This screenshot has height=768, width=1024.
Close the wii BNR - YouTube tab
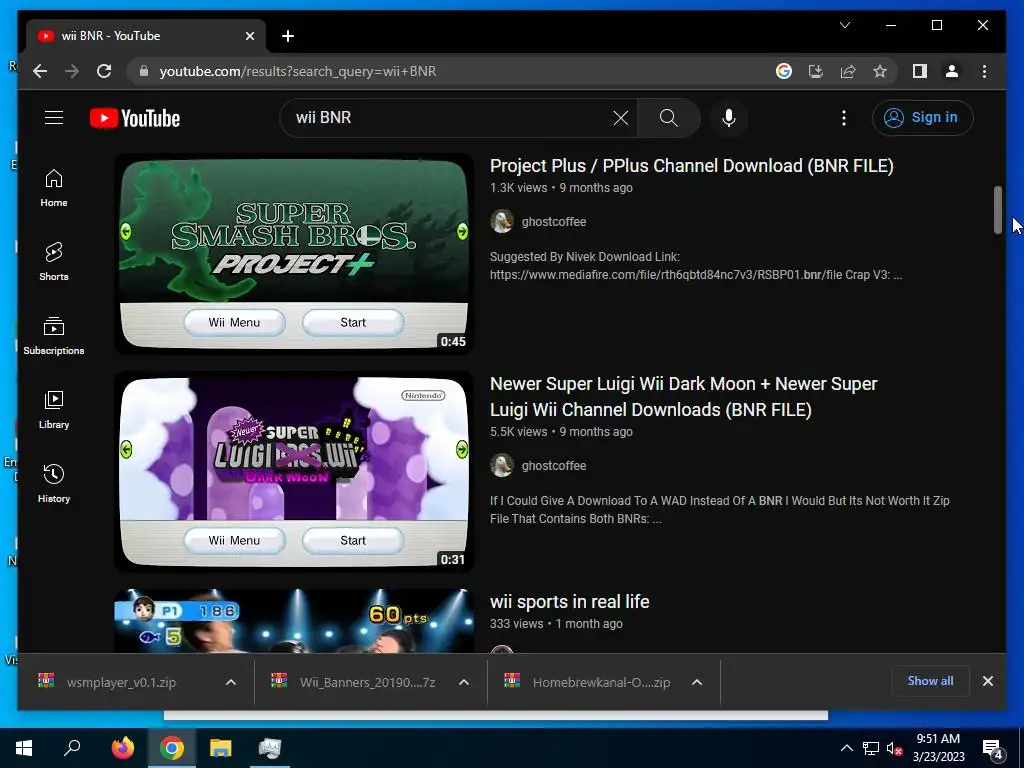point(249,36)
